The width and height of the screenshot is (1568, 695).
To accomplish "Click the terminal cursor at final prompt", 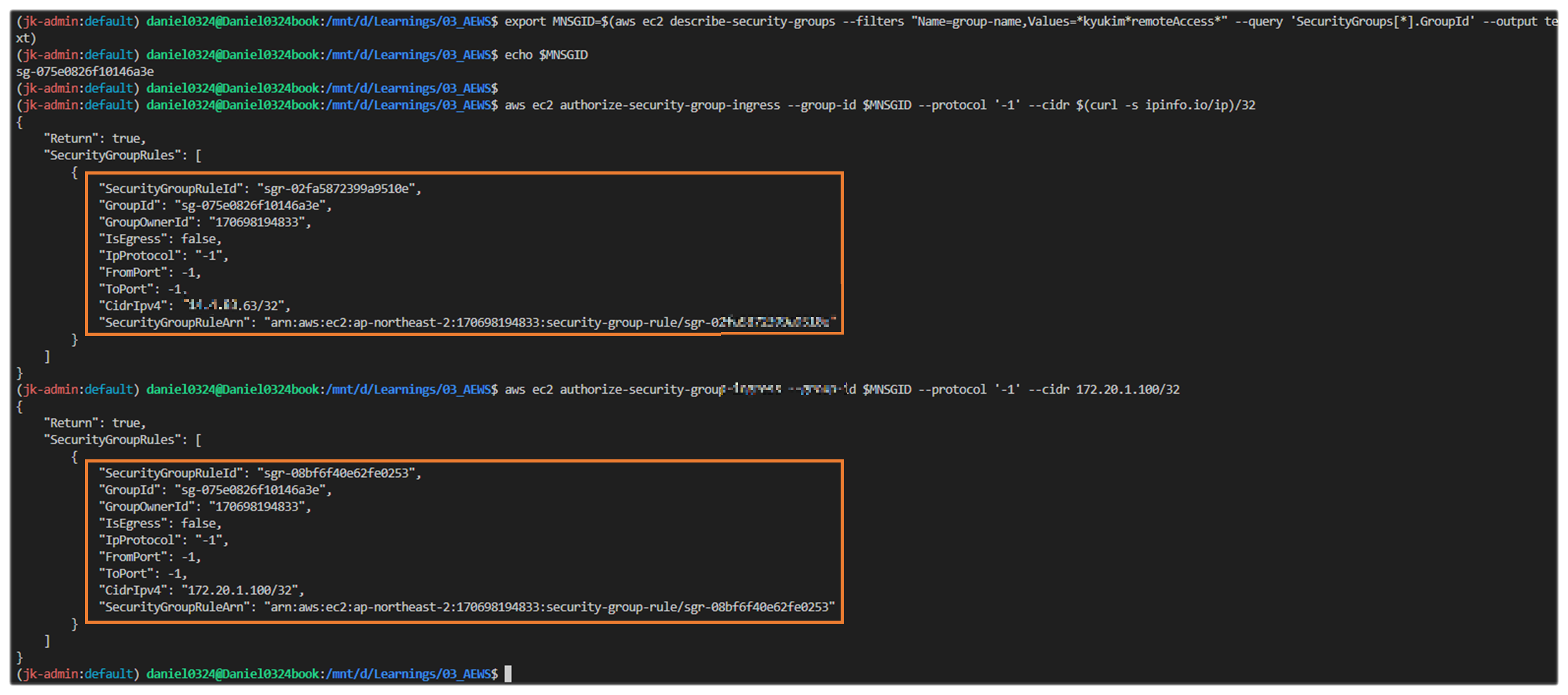I will tap(508, 674).
